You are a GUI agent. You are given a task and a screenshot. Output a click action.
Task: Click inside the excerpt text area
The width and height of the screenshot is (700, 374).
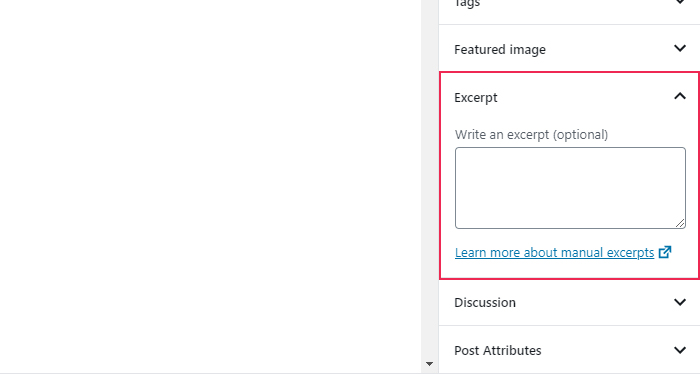570,188
